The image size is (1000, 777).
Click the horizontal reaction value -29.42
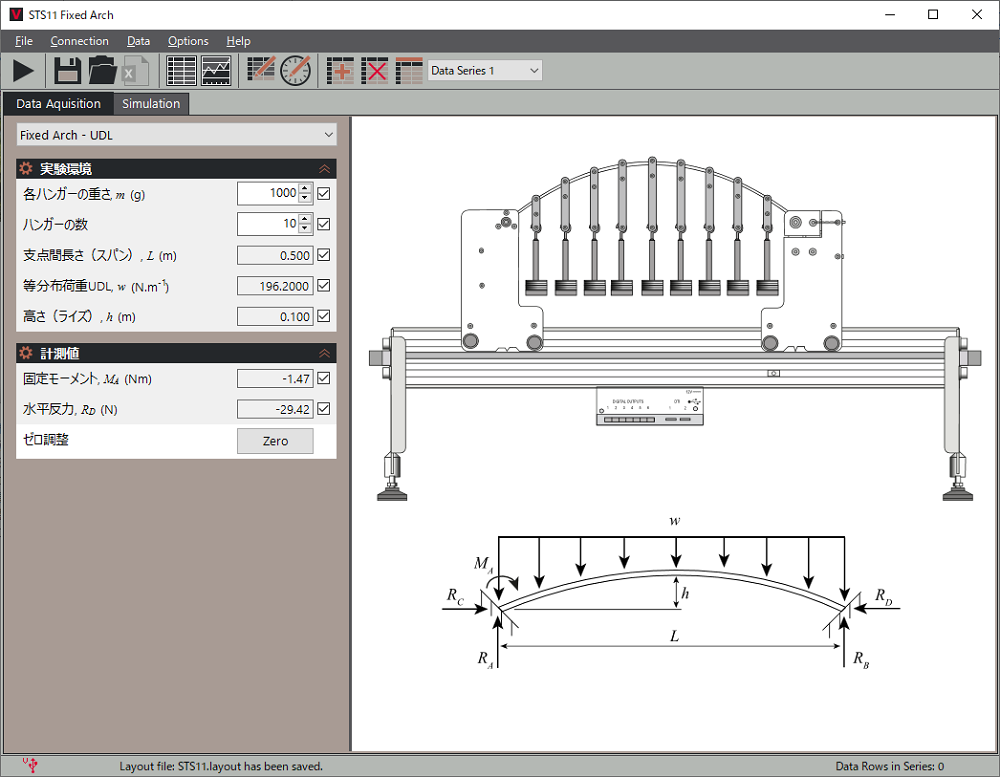276,409
